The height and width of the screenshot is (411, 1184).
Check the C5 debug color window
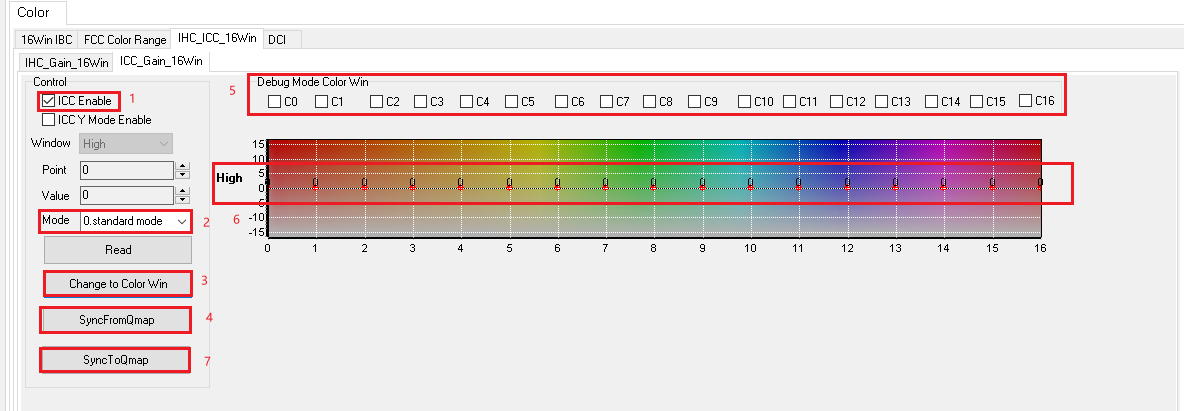click(512, 101)
